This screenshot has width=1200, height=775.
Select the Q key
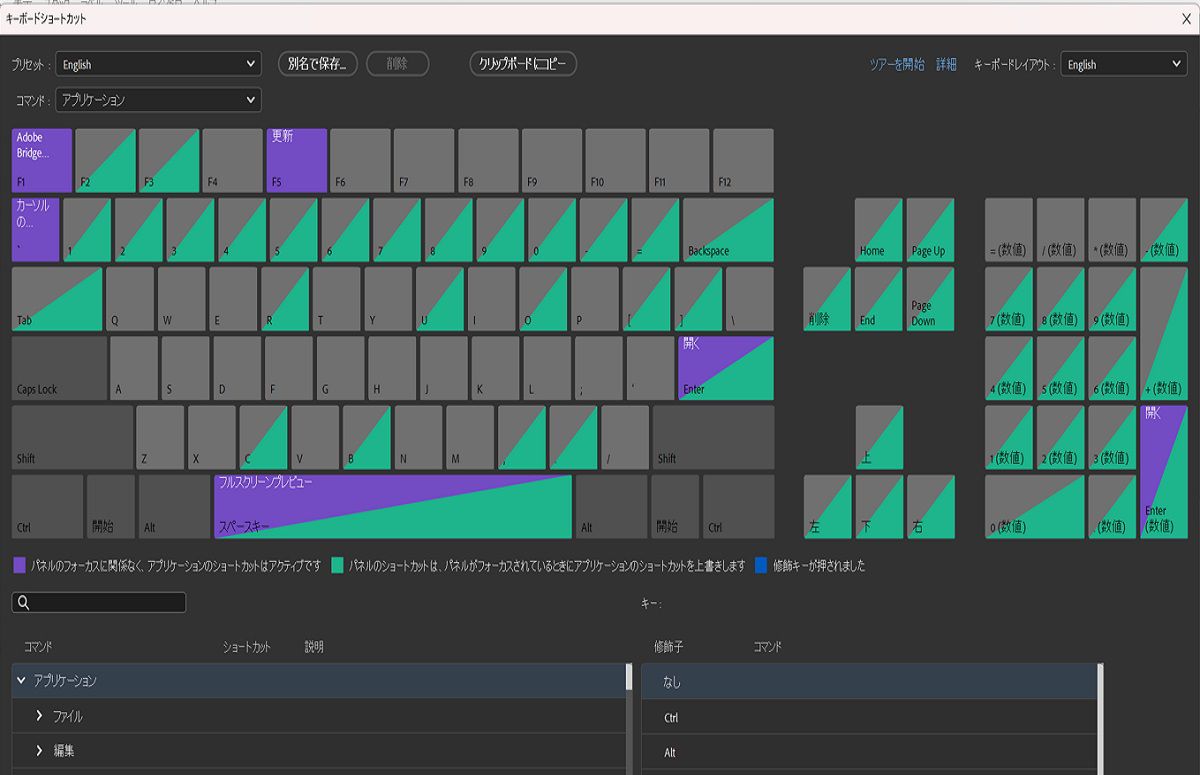130,299
